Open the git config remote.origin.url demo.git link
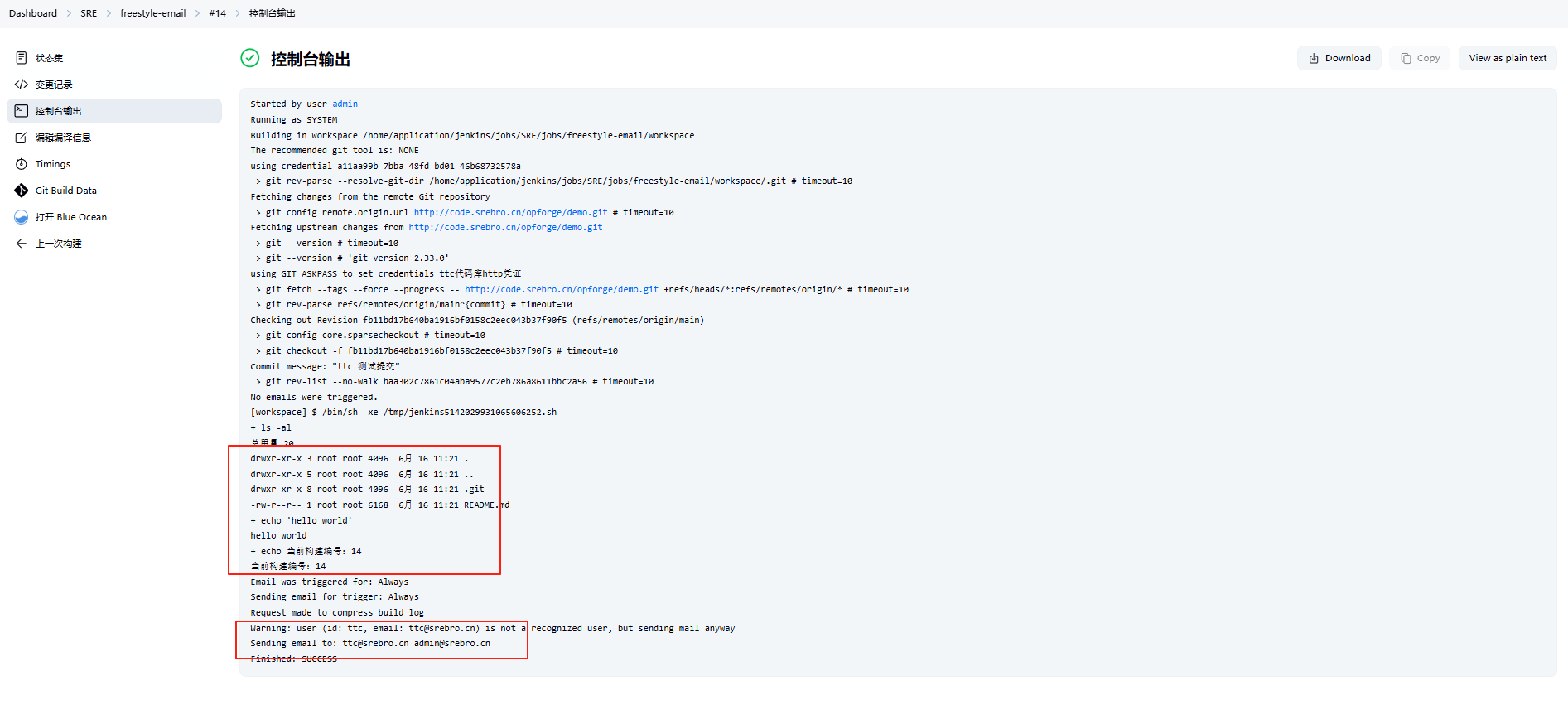 point(510,213)
